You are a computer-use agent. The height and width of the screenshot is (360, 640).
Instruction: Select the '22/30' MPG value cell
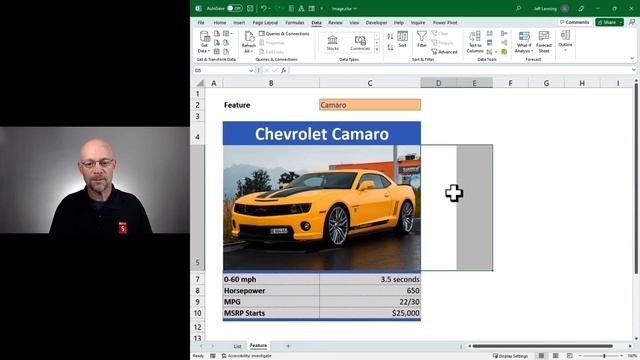370,302
